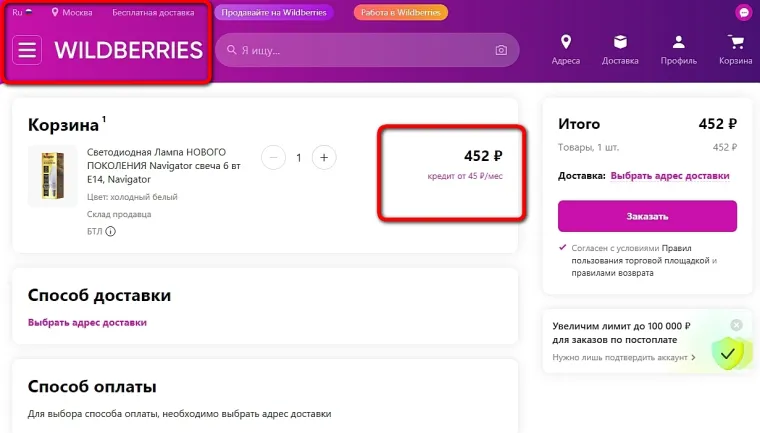Increase lamp quantity with plus
760x433 pixels.
point(324,157)
